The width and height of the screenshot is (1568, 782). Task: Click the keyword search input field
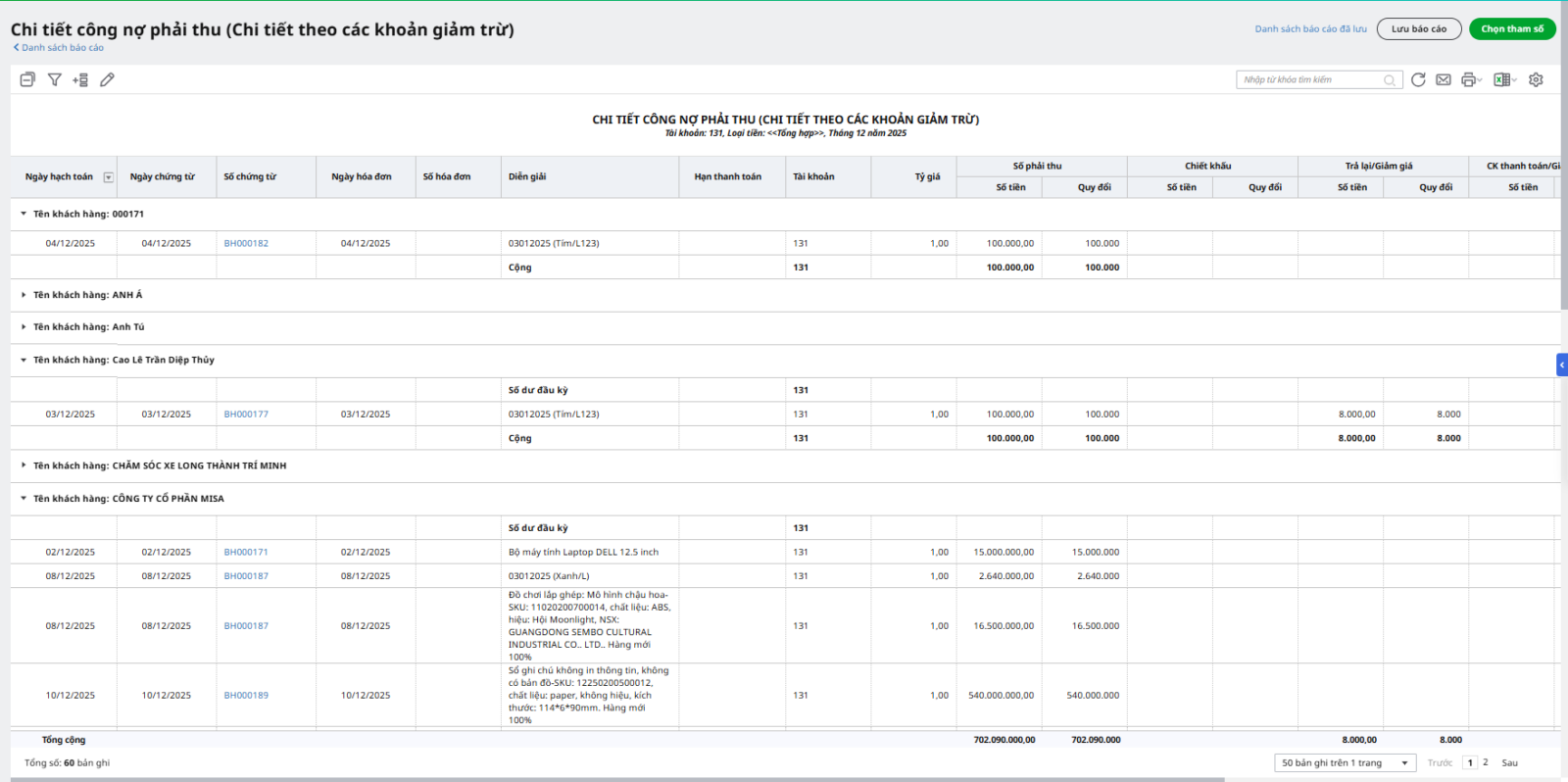coord(1311,79)
